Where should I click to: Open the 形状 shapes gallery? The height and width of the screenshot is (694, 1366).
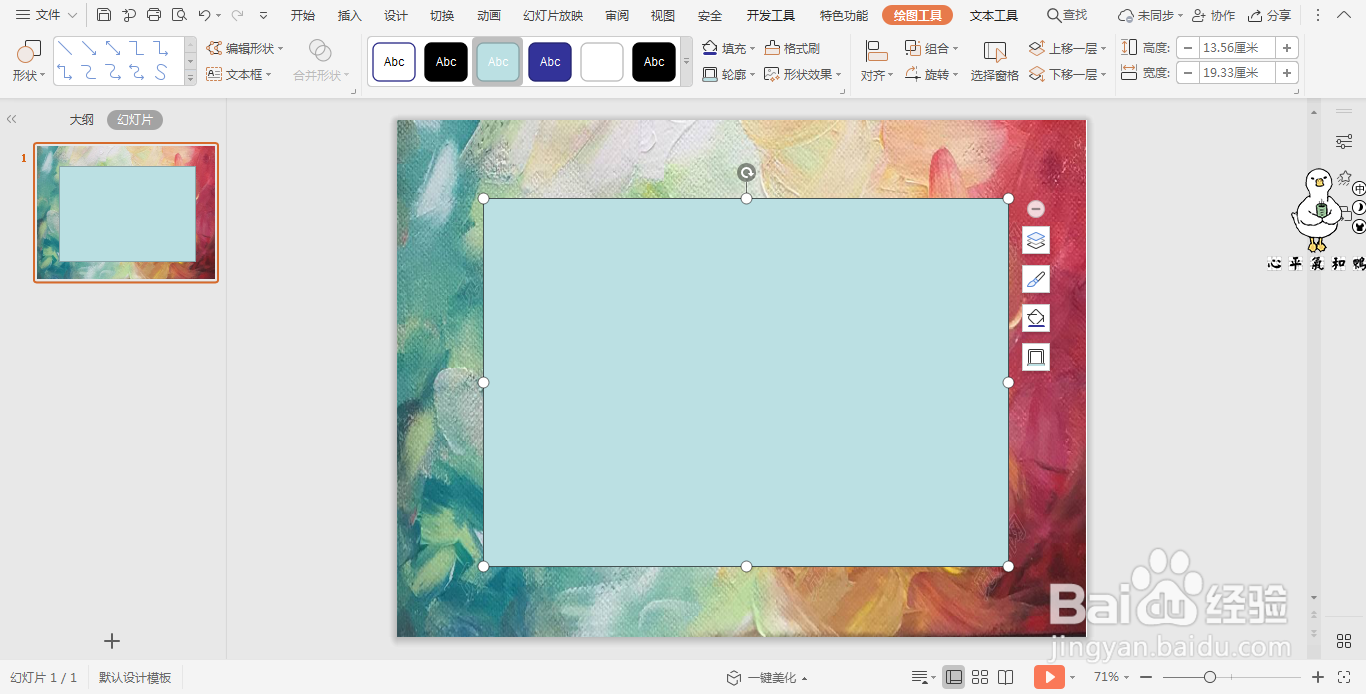click(29, 61)
